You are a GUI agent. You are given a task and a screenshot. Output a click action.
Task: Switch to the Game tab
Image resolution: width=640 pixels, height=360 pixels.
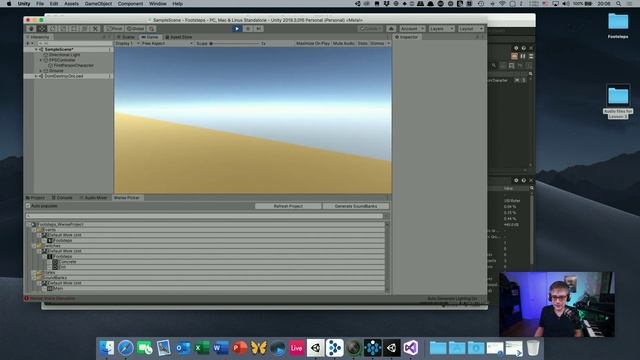click(x=150, y=37)
